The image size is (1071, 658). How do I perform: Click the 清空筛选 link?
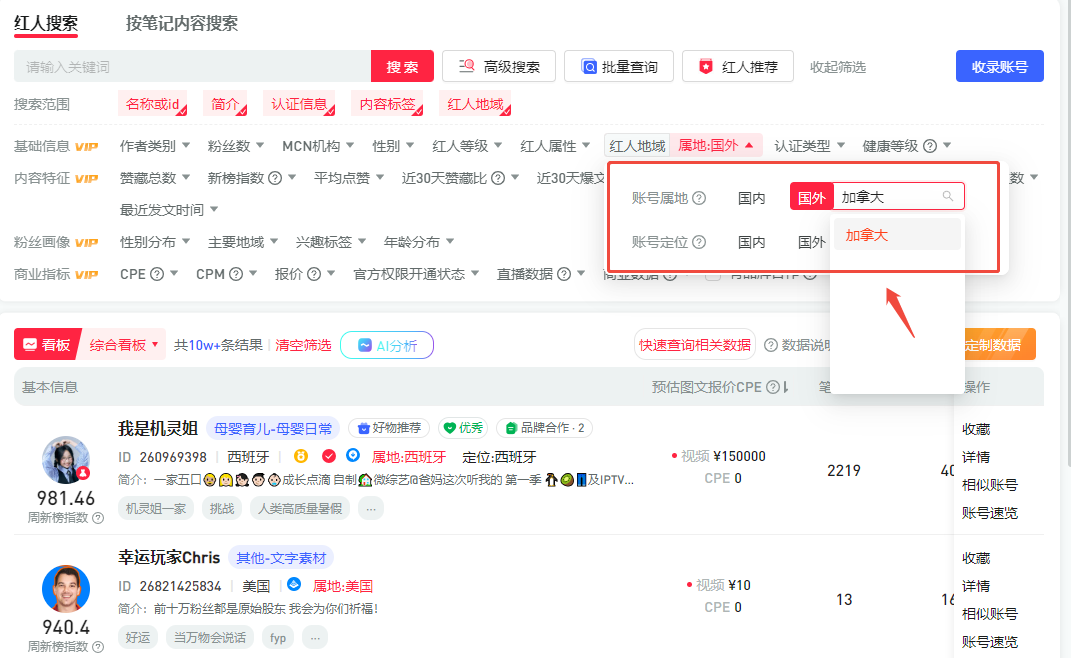tap(303, 345)
